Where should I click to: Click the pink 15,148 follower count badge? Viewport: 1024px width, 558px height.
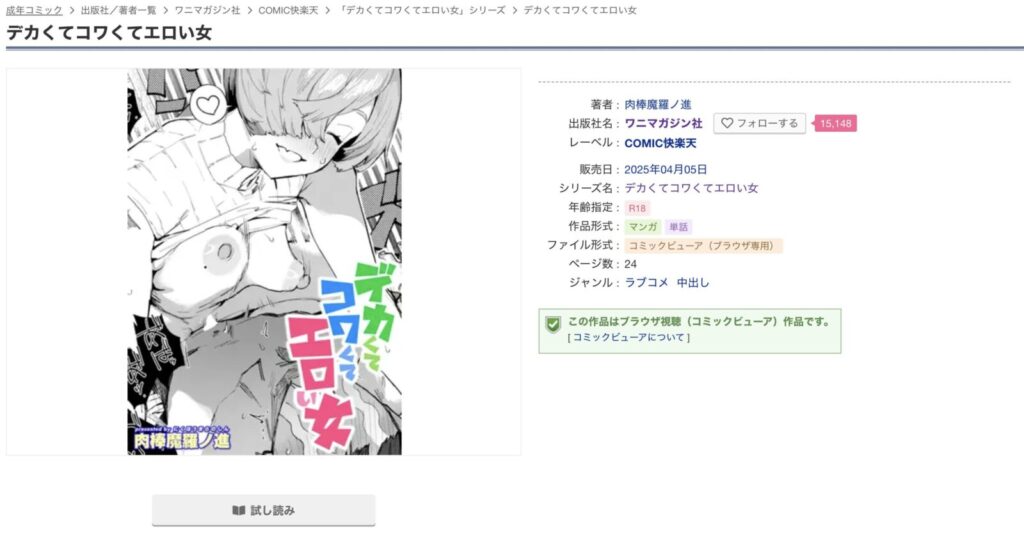coord(835,123)
